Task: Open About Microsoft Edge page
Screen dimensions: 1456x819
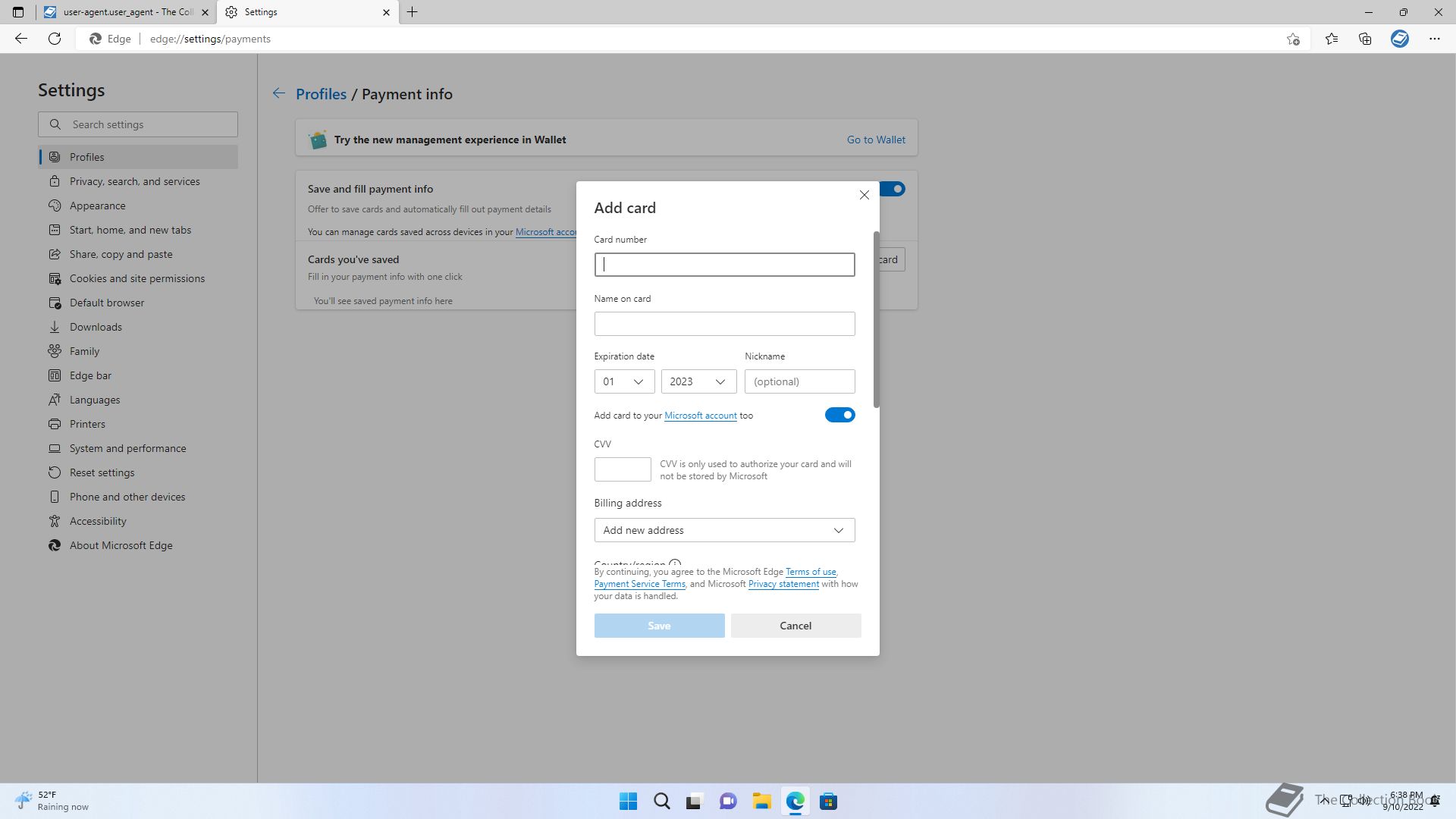Action: [x=138, y=545]
